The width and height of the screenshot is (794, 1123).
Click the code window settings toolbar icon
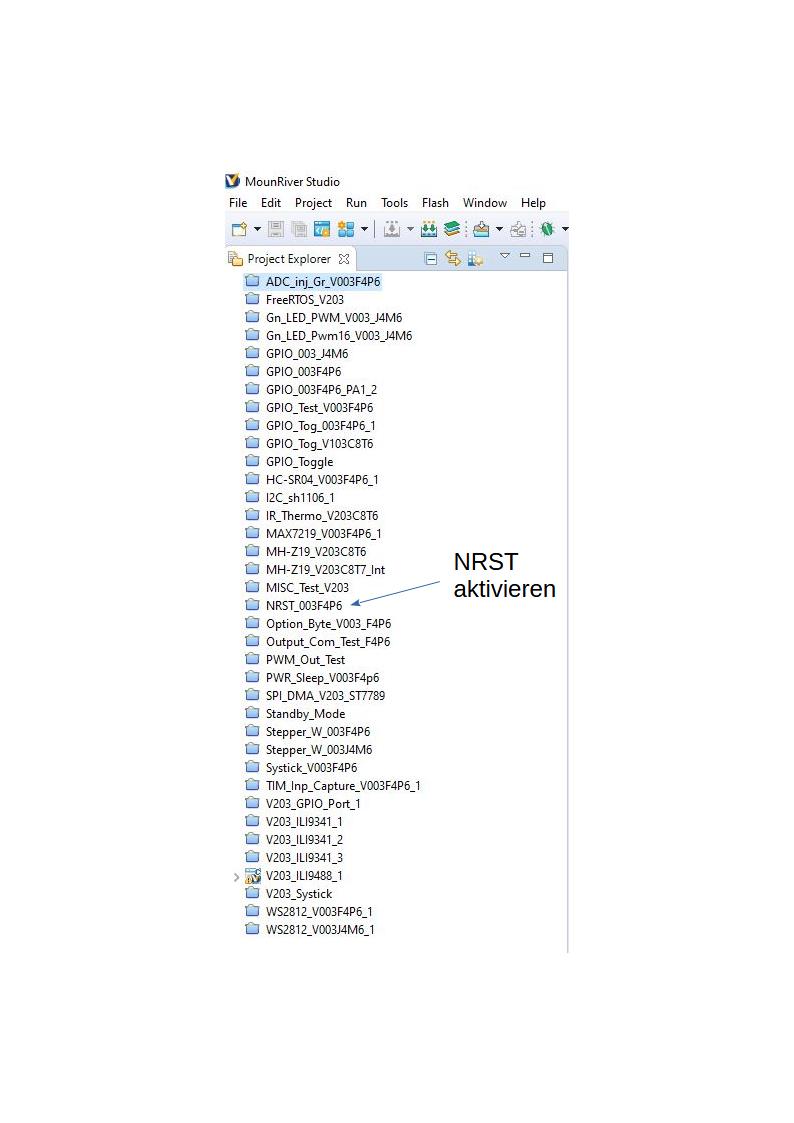pos(322,229)
